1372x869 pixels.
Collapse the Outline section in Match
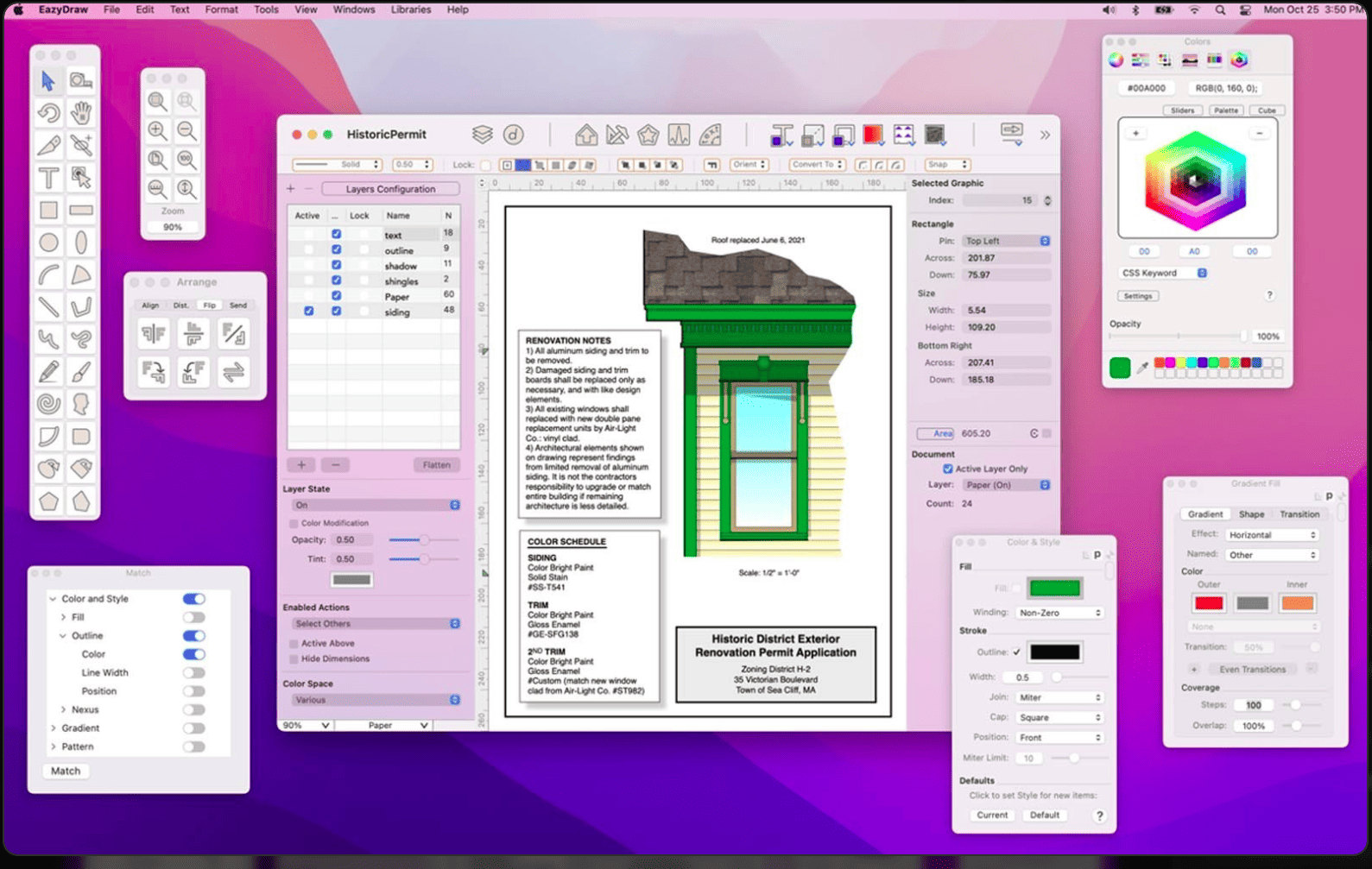(63, 636)
